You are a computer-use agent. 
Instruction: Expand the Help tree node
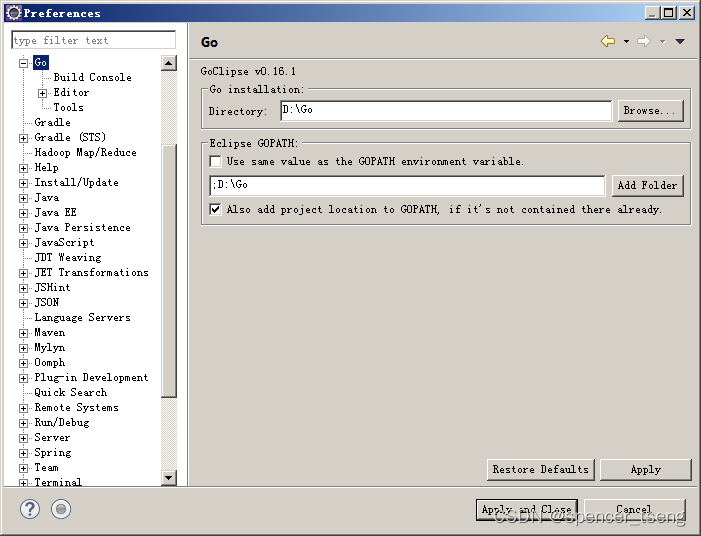click(x=23, y=168)
